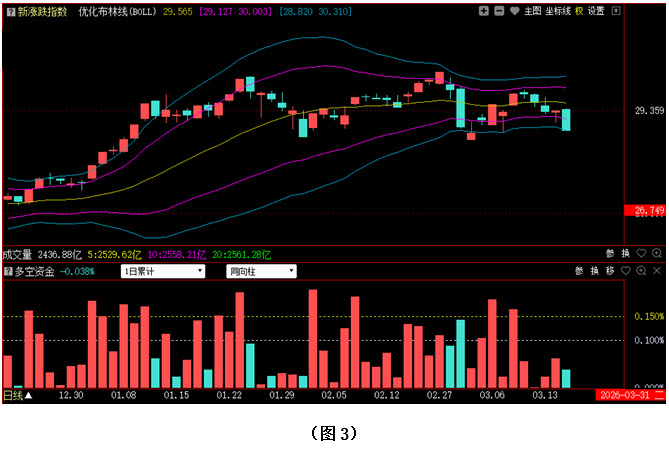Open the 同向柱 dropdown
This screenshot has height=453, width=669.
261,271
